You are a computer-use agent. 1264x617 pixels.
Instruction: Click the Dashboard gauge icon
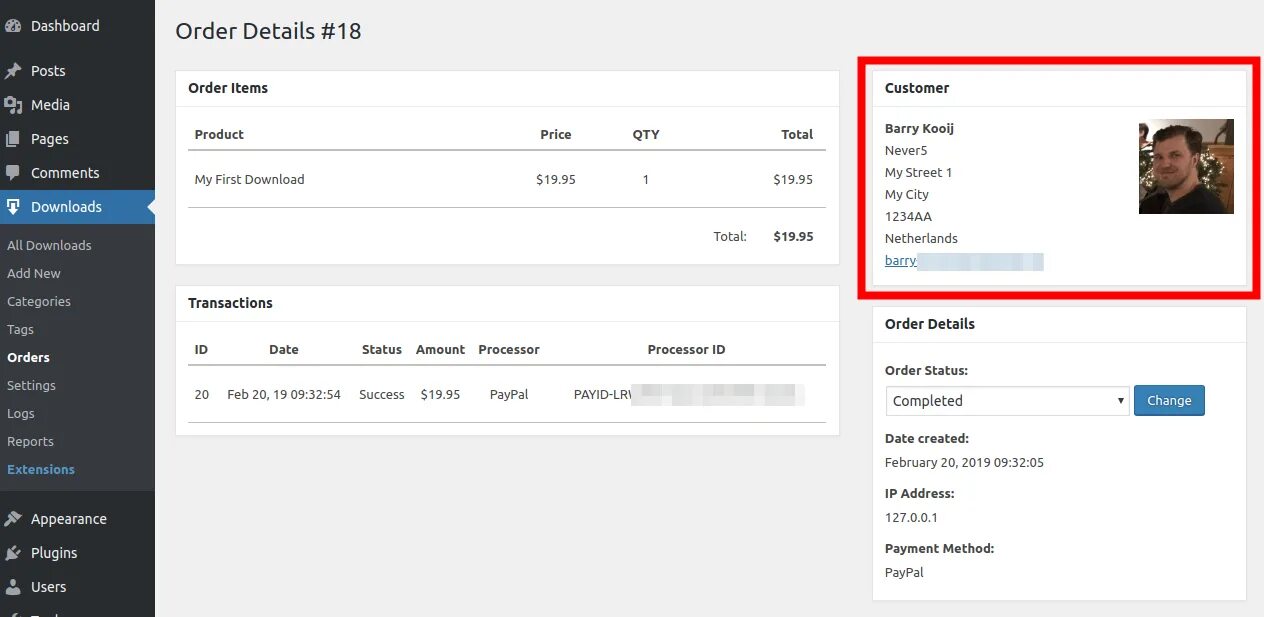pyautogui.click(x=13, y=26)
